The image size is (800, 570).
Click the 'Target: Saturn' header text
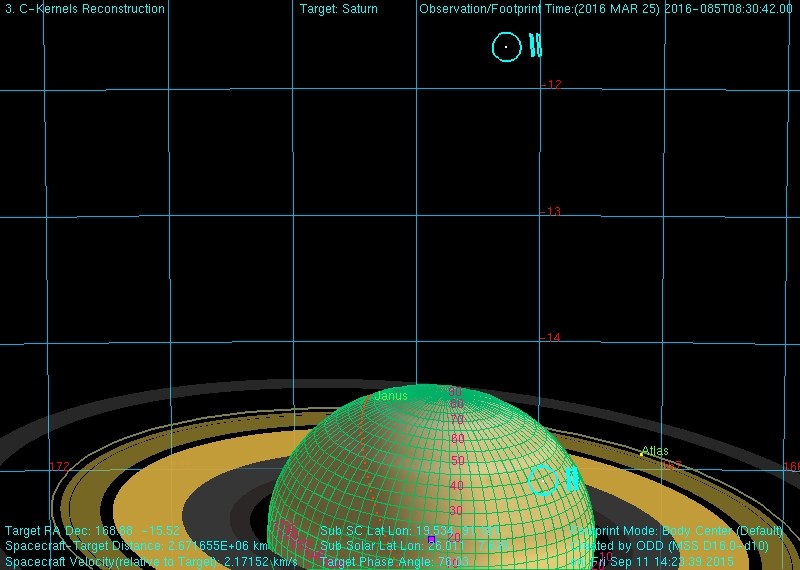point(339,9)
